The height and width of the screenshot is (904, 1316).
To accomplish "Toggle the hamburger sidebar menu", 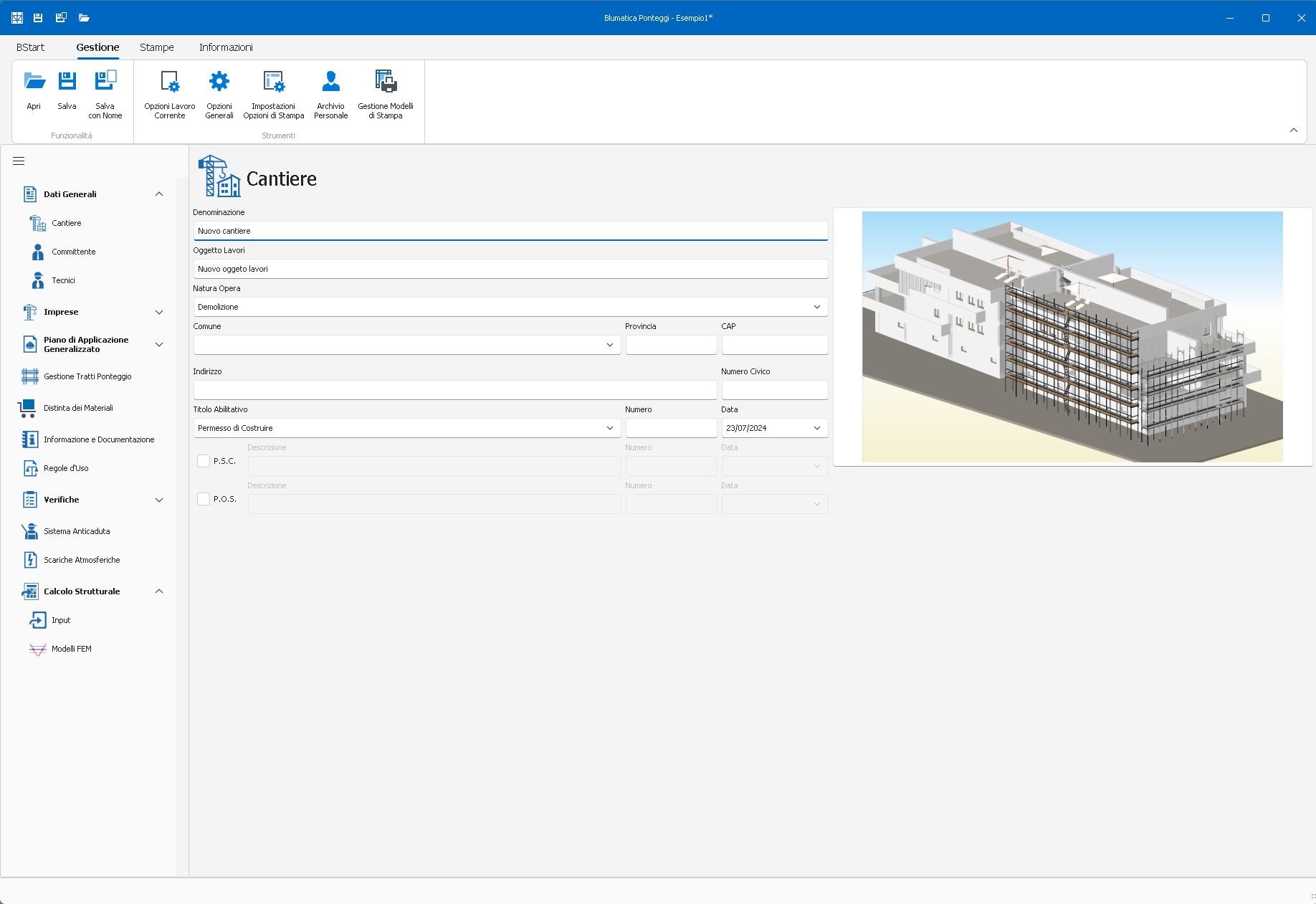I will click(x=19, y=161).
